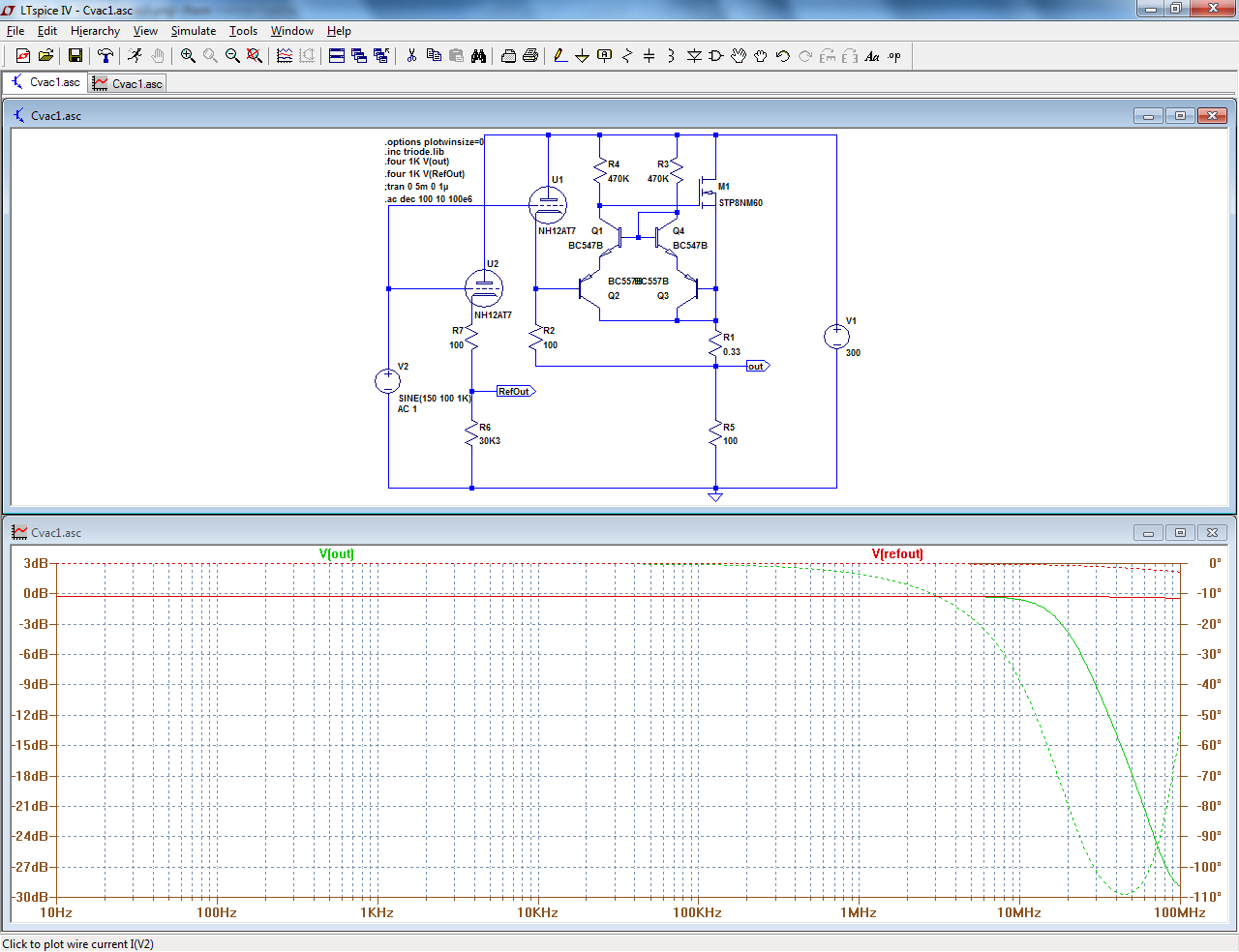Zoom to fit with crossed magnifier
The height and width of the screenshot is (952, 1239).
coord(255,56)
